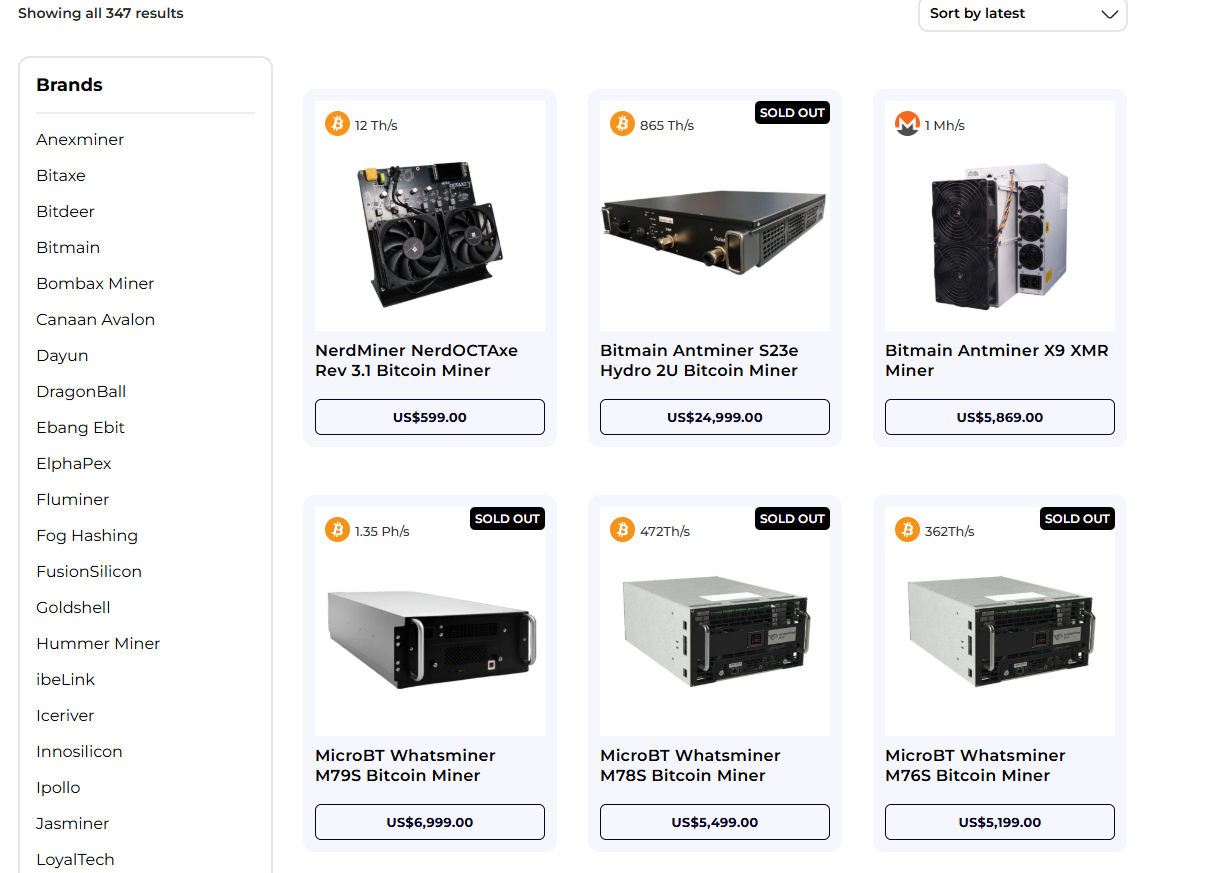The width and height of the screenshot is (1228, 873).
Task: Filter by ElphaPex brand
Action: point(74,463)
